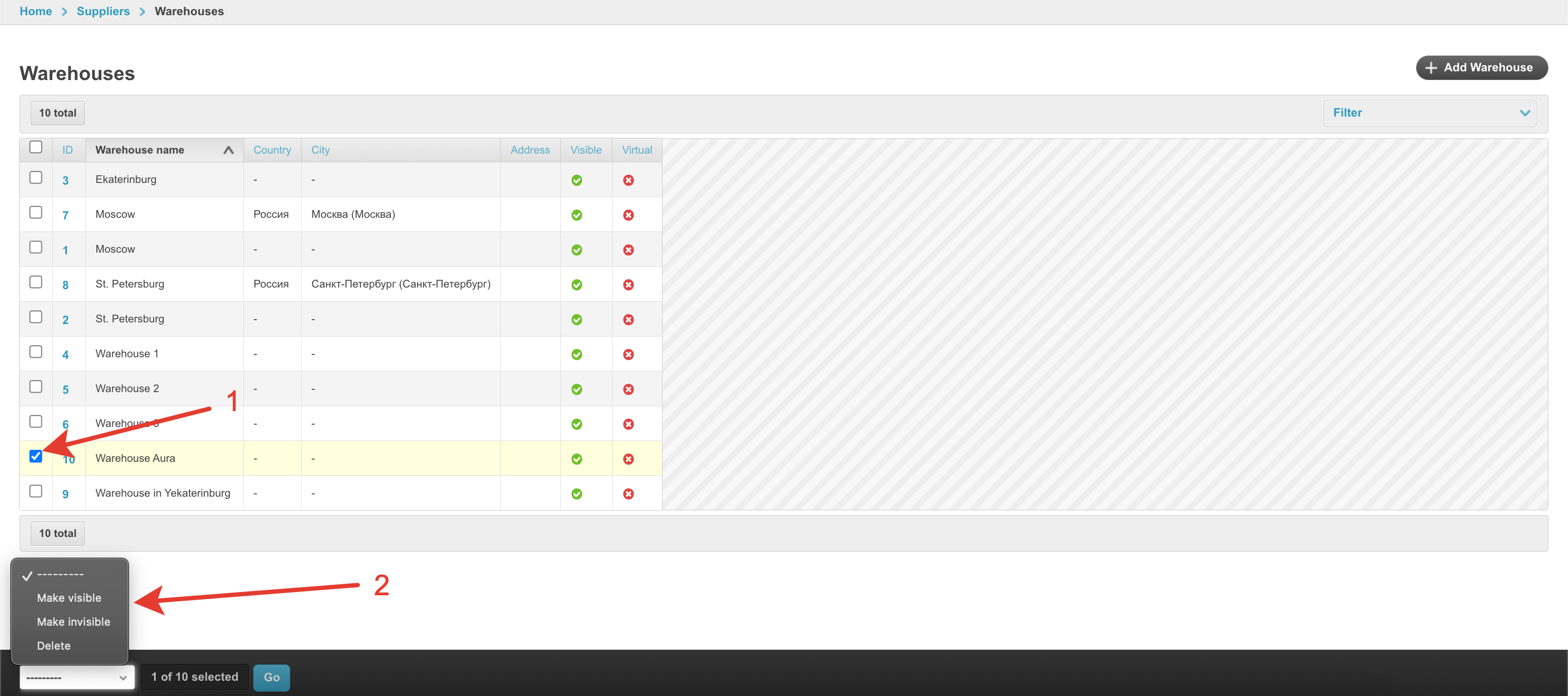Viewport: 1568px width, 696px height.
Task: Open warehouse ID 7 link
Action: click(65, 216)
